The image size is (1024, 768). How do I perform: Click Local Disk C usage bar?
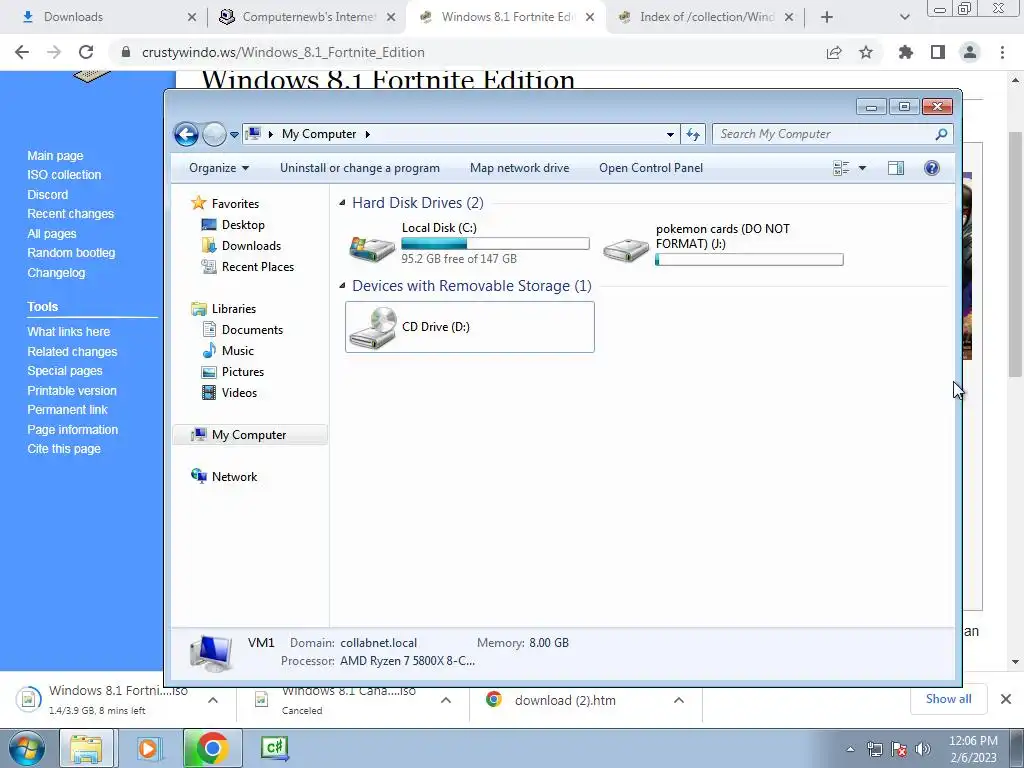pyautogui.click(x=495, y=244)
